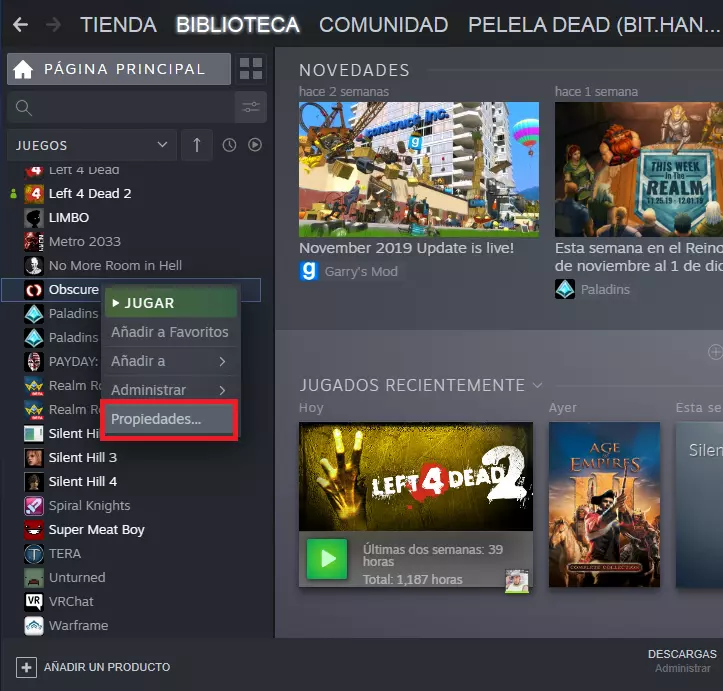The width and height of the screenshot is (723, 691).
Task: Open the BIBLIOTECA tab
Action: tap(238, 25)
